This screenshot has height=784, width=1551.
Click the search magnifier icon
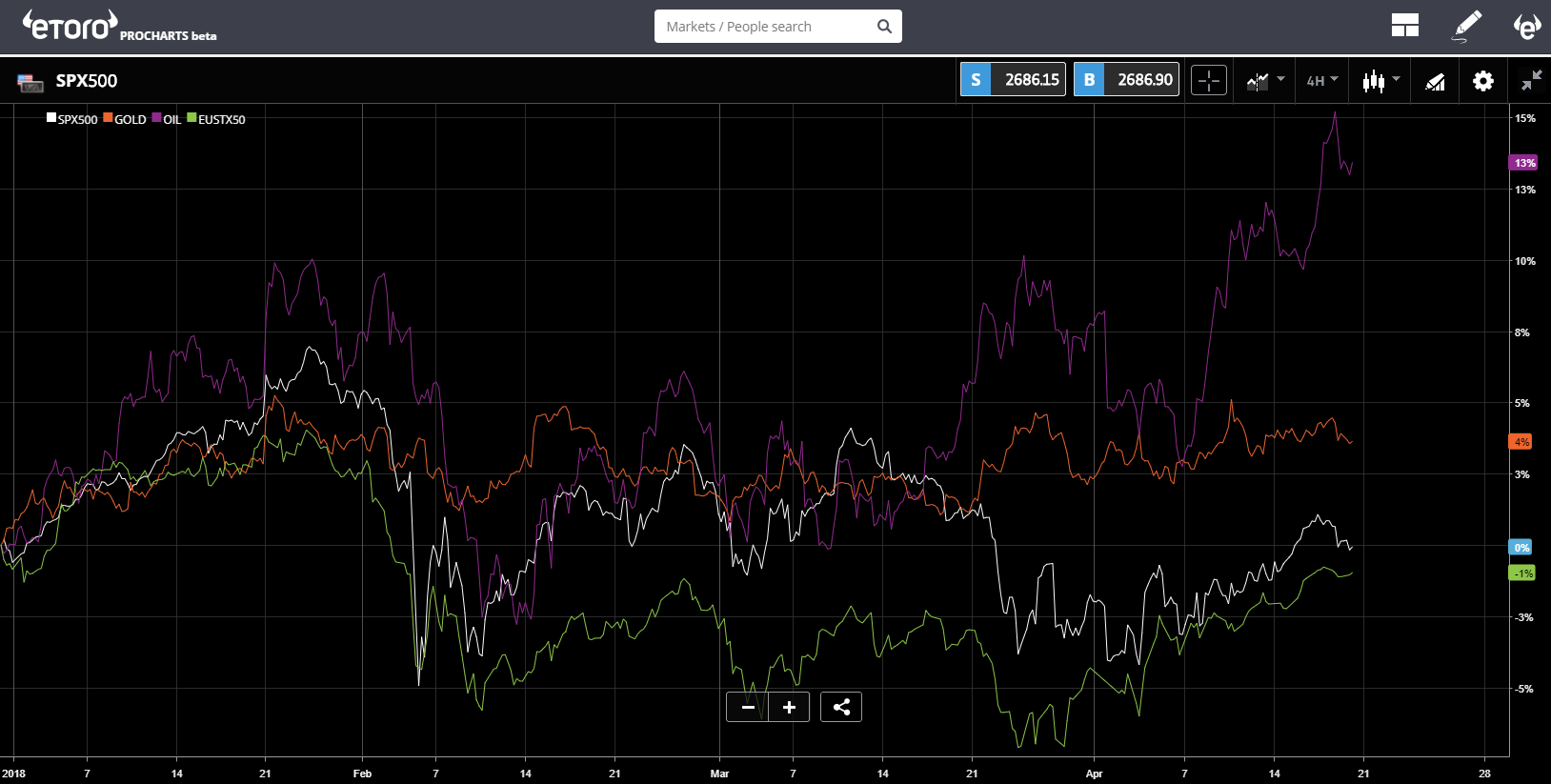884,27
